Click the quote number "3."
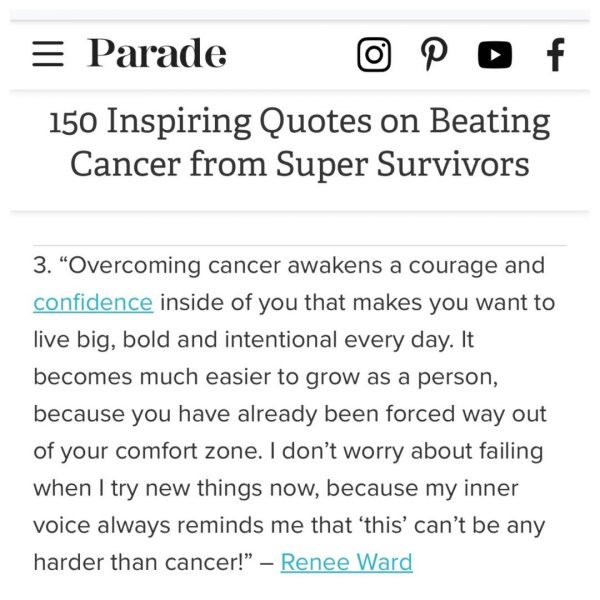This screenshot has height=600, width=600. tap(42, 266)
